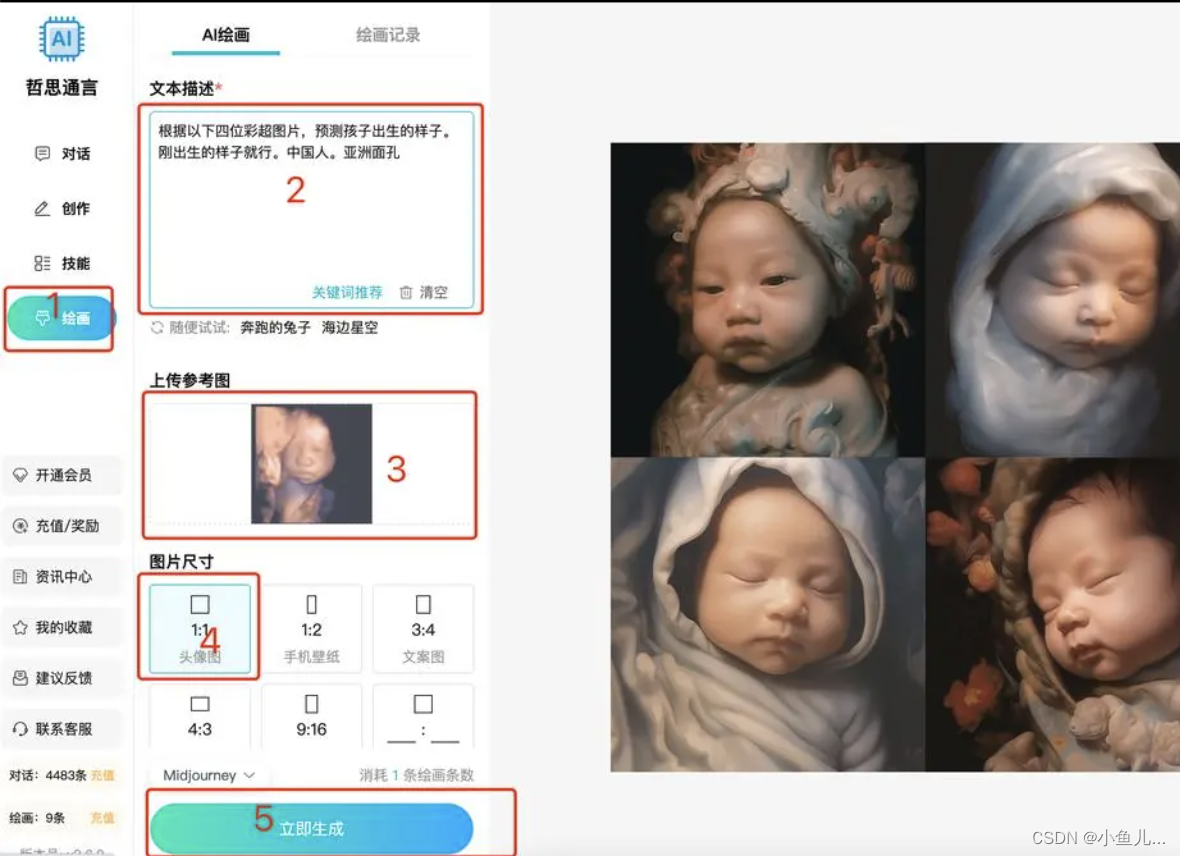Switch to the 绘画记录 tab

391,33
